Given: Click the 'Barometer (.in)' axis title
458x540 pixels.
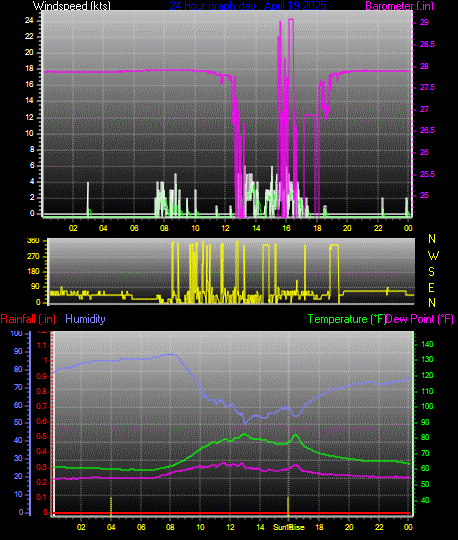Looking at the screenshot, I should click(399, 6).
